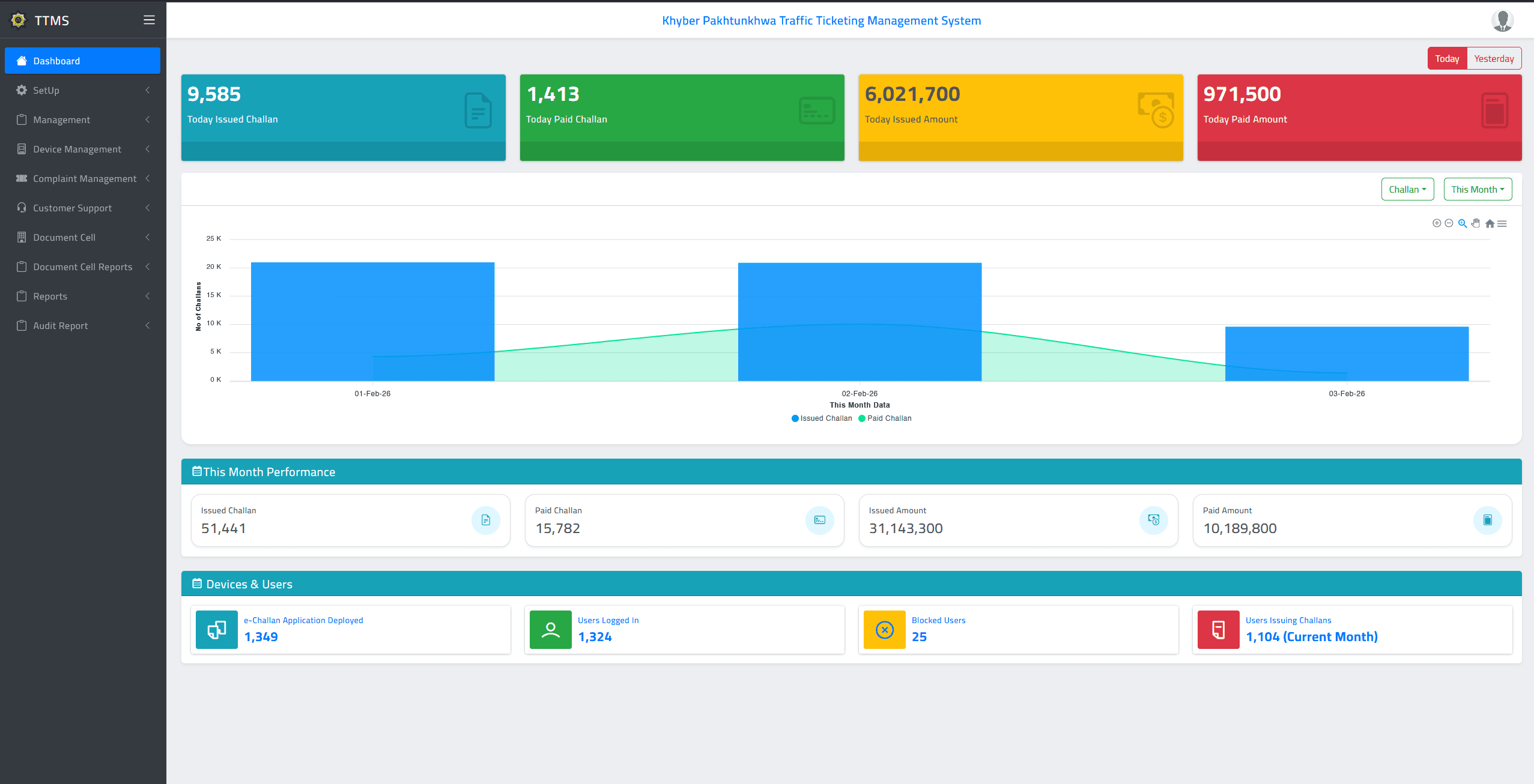The width and height of the screenshot is (1534, 784).
Task: Expand the Device Management chevron
Action: [148, 149]
